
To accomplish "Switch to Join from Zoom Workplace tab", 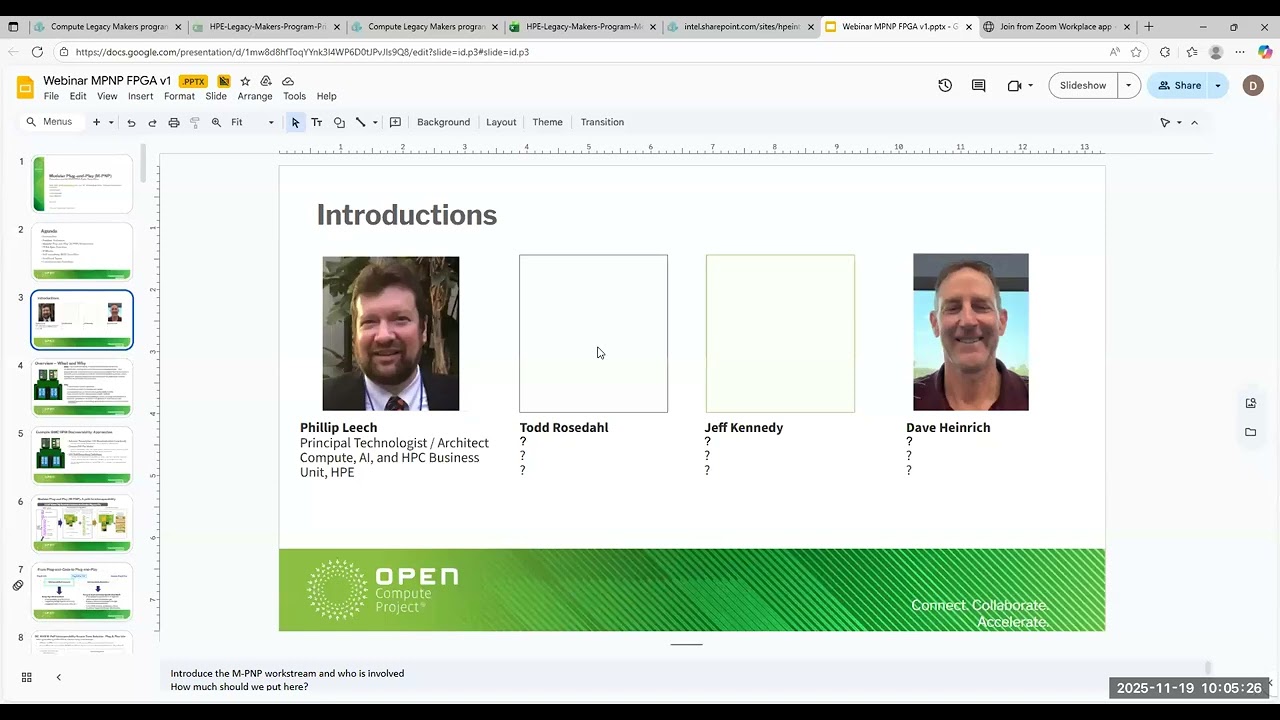I will point(1058,27).
